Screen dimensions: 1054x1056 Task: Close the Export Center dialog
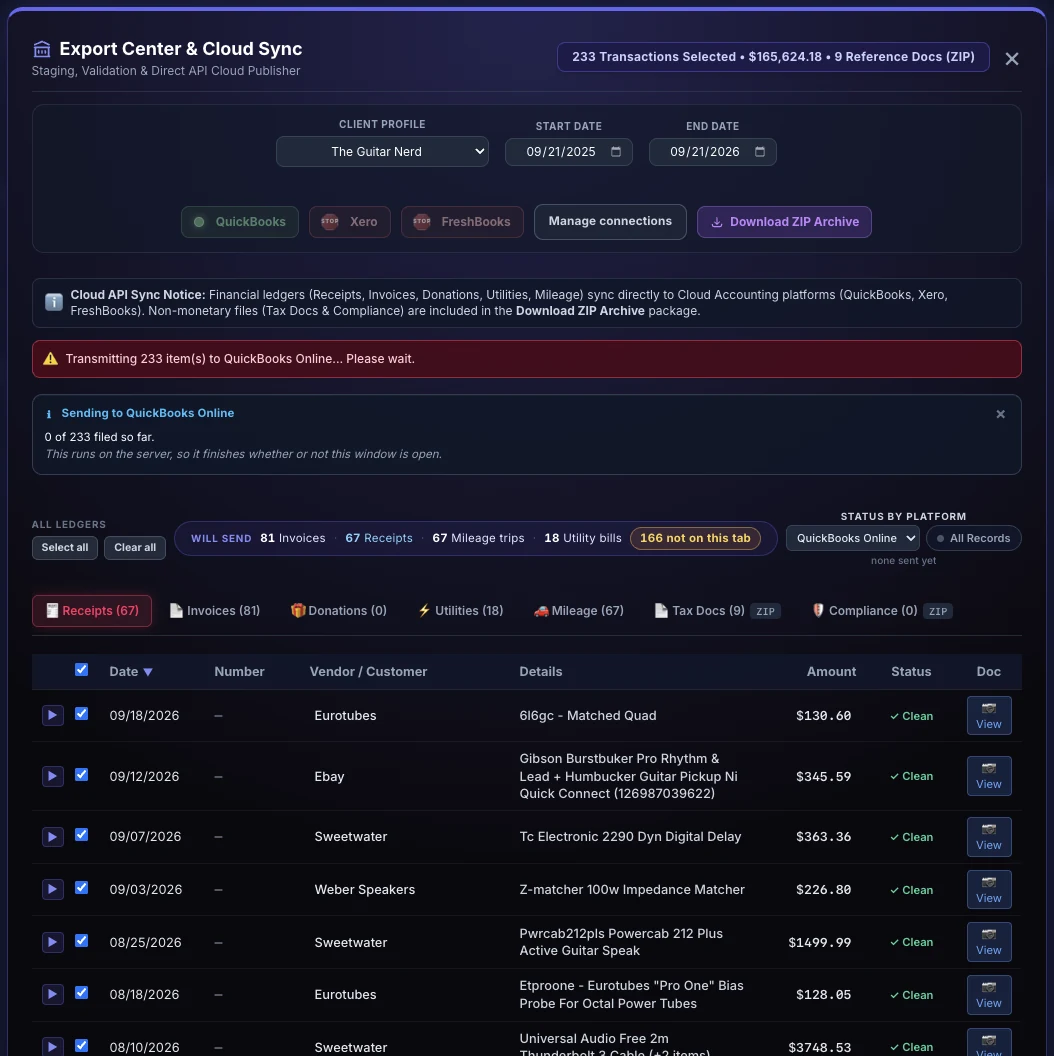(1011, 59)
